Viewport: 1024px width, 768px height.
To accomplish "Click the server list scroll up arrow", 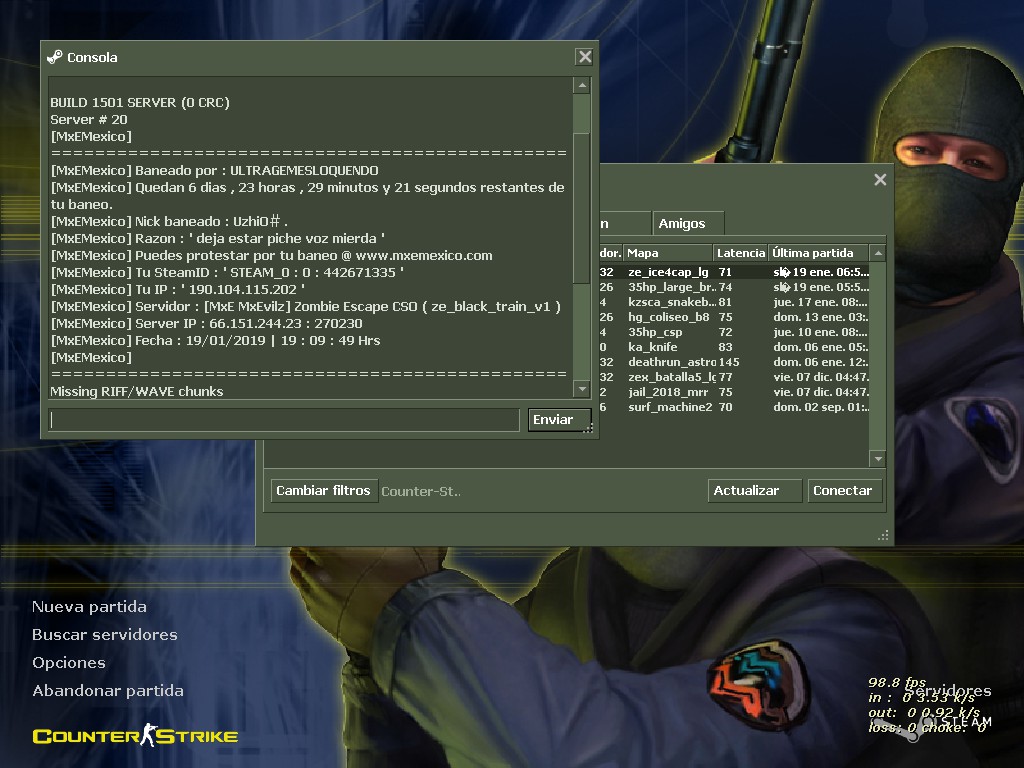I will (x=878, y=253).
